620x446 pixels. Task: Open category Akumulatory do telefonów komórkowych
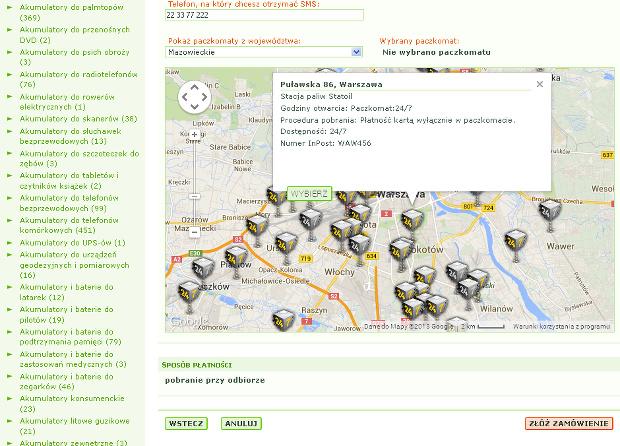point(69,225)
